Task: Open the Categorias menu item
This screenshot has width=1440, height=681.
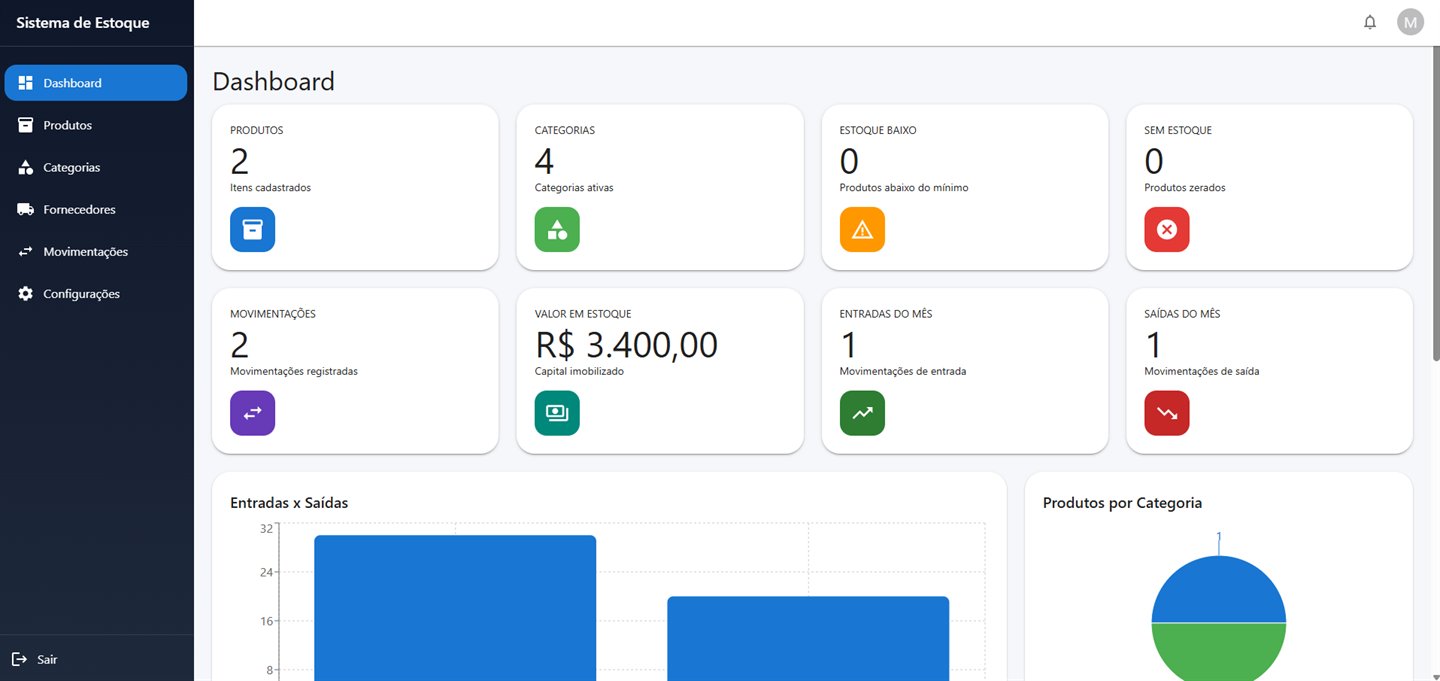Action: click(x=96, y=167)
